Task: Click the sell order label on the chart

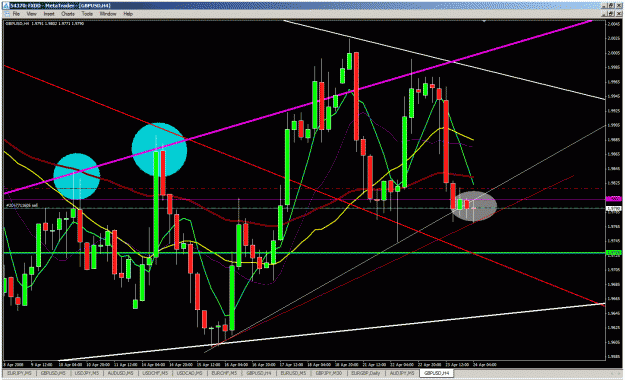Action: tap(22, 205)
